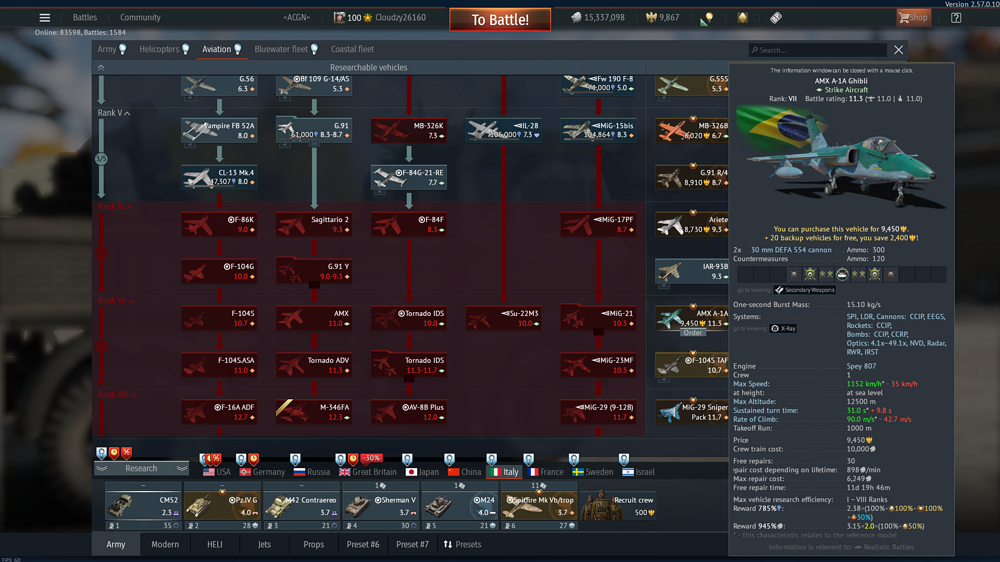Switch to Preset #7
This screenshot has width=1000, height=562.
412,545
